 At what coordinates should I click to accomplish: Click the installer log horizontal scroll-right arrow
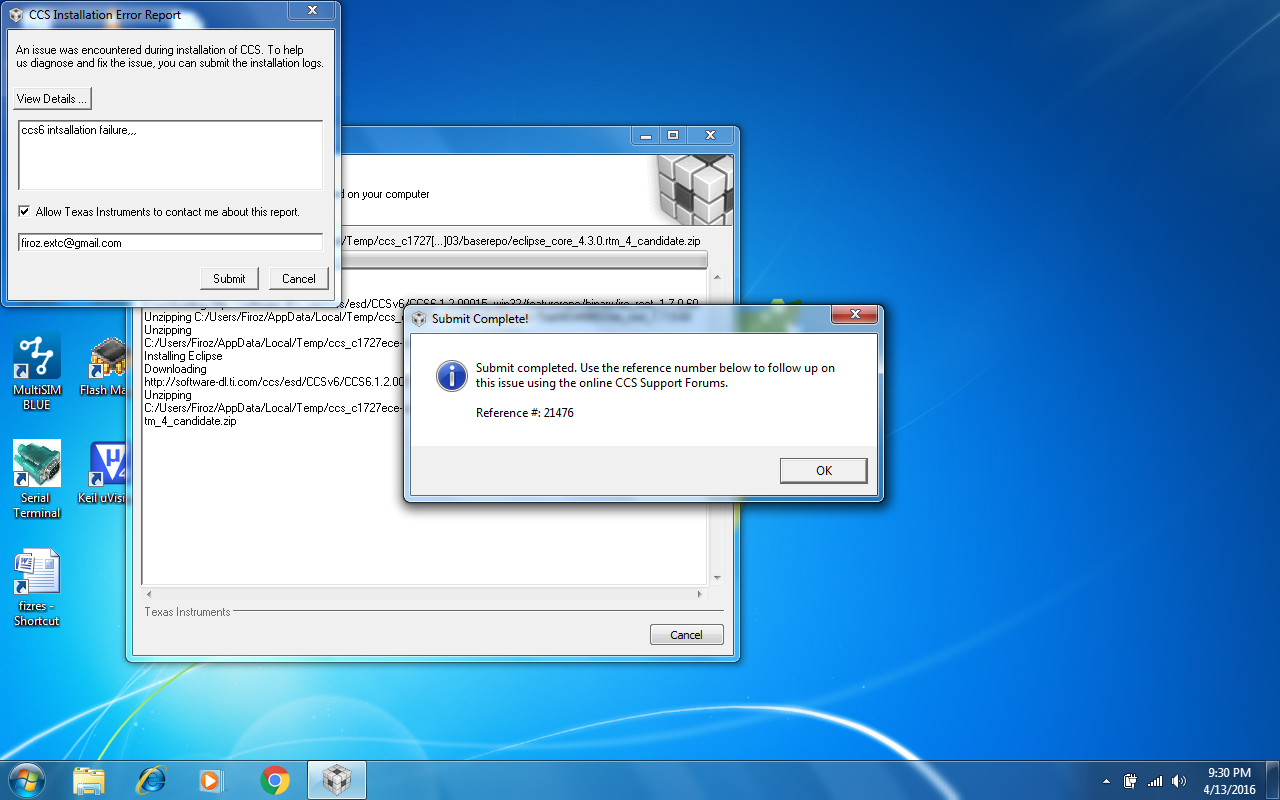click(x=700, y=594)
